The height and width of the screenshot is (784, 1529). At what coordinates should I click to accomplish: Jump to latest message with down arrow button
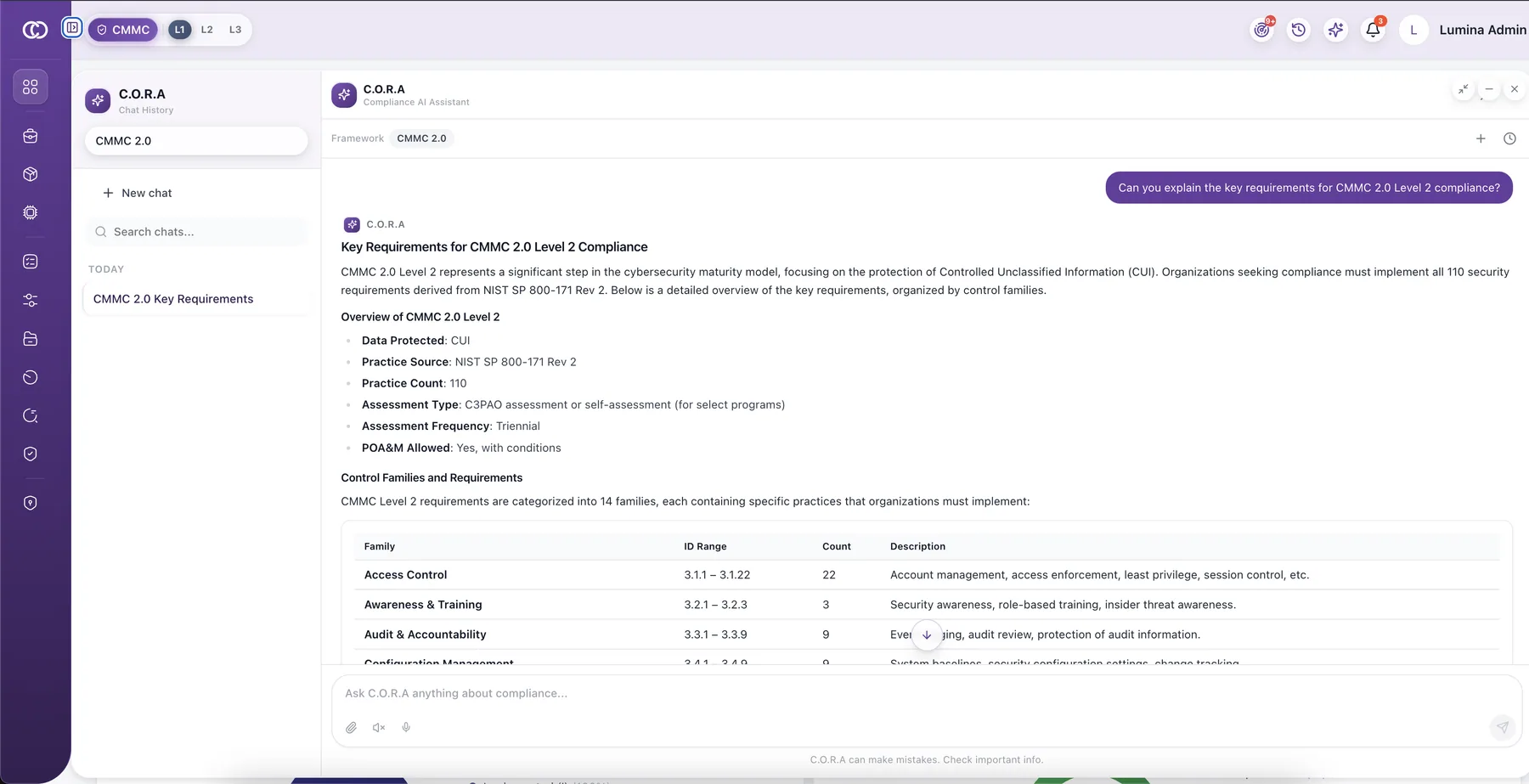pyautogui.click(x=927, y=635)
